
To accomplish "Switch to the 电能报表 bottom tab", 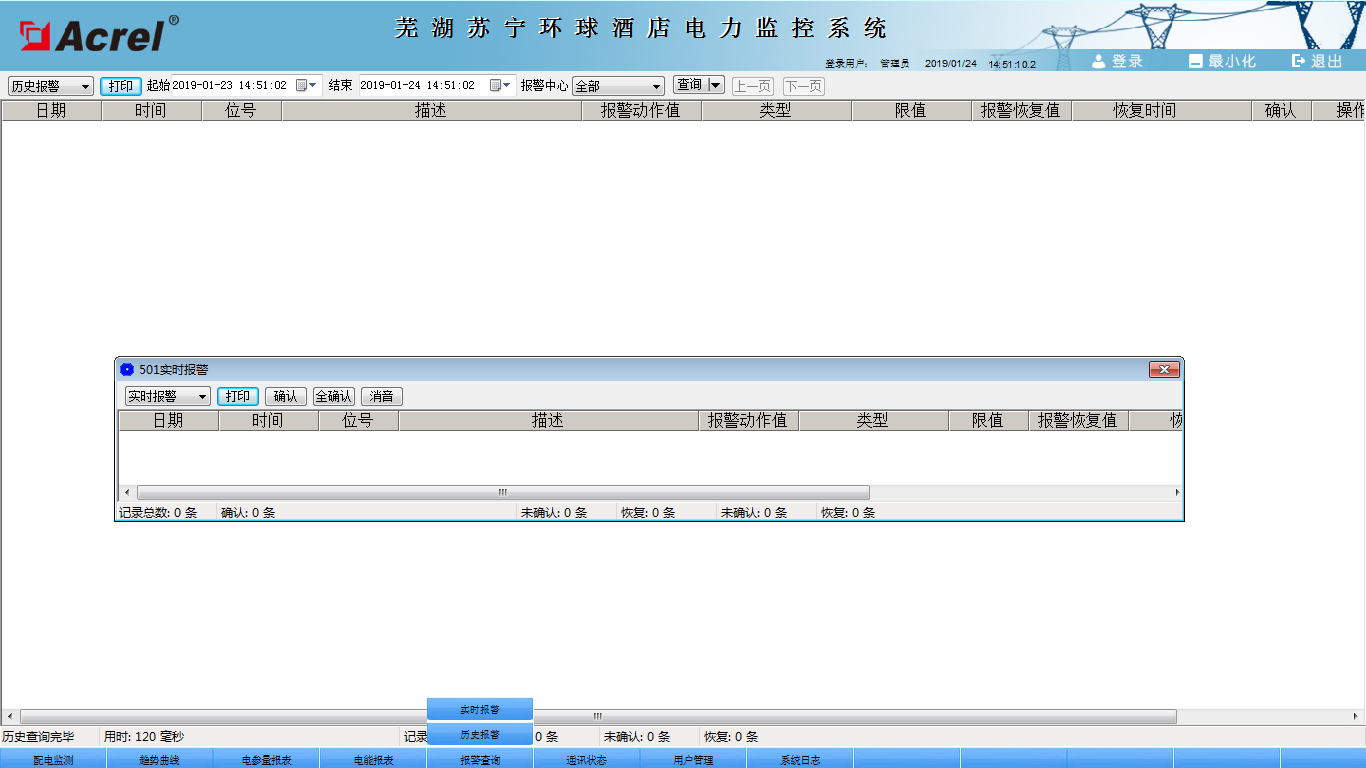I will point(373,760).
